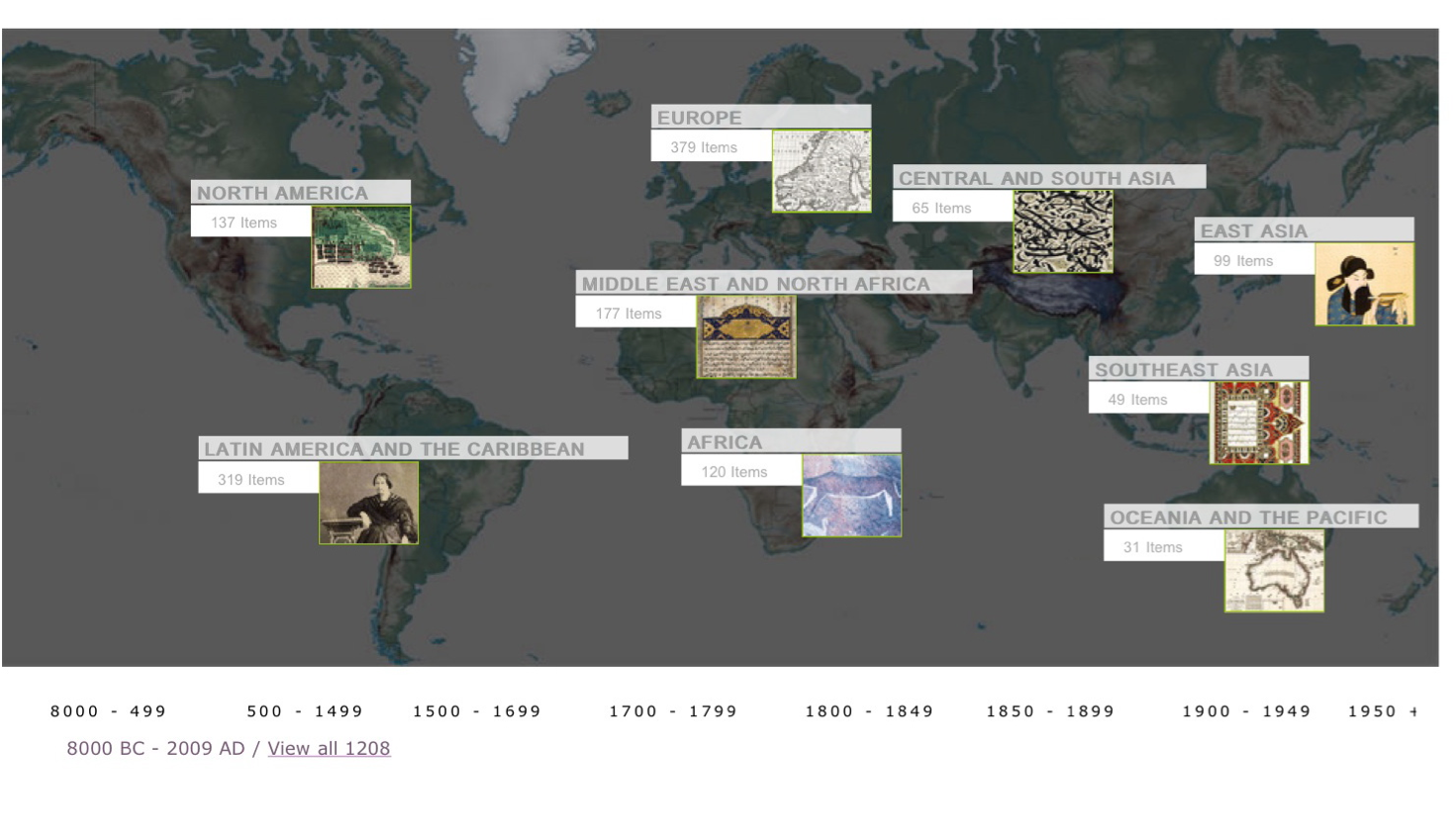Select the 8000 - 499 time period
This screenshot has width=1456, height=835.
[108, 710]
